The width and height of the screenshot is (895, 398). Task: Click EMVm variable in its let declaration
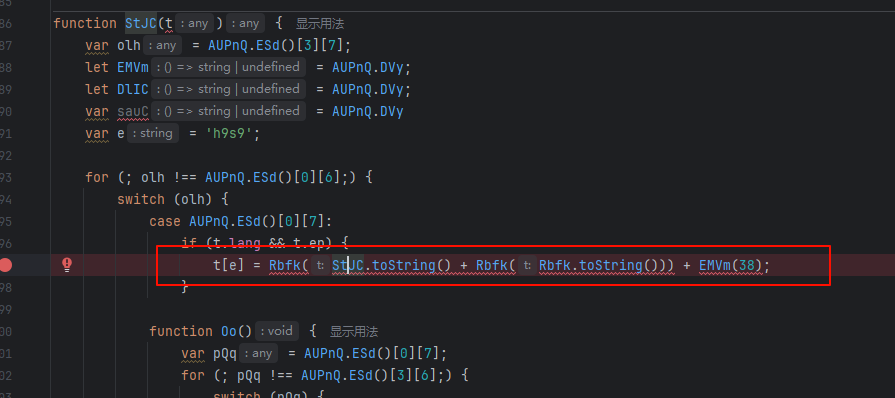pos(133,67)
